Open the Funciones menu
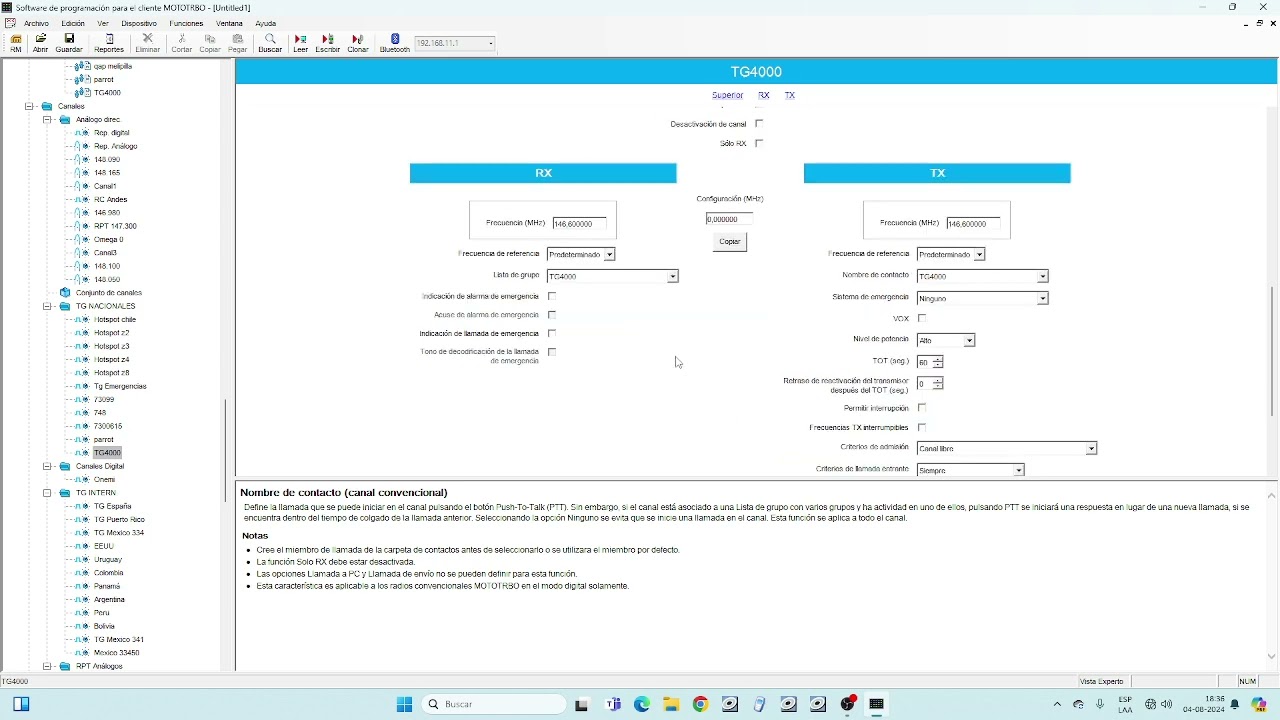 tap(186, 23)
